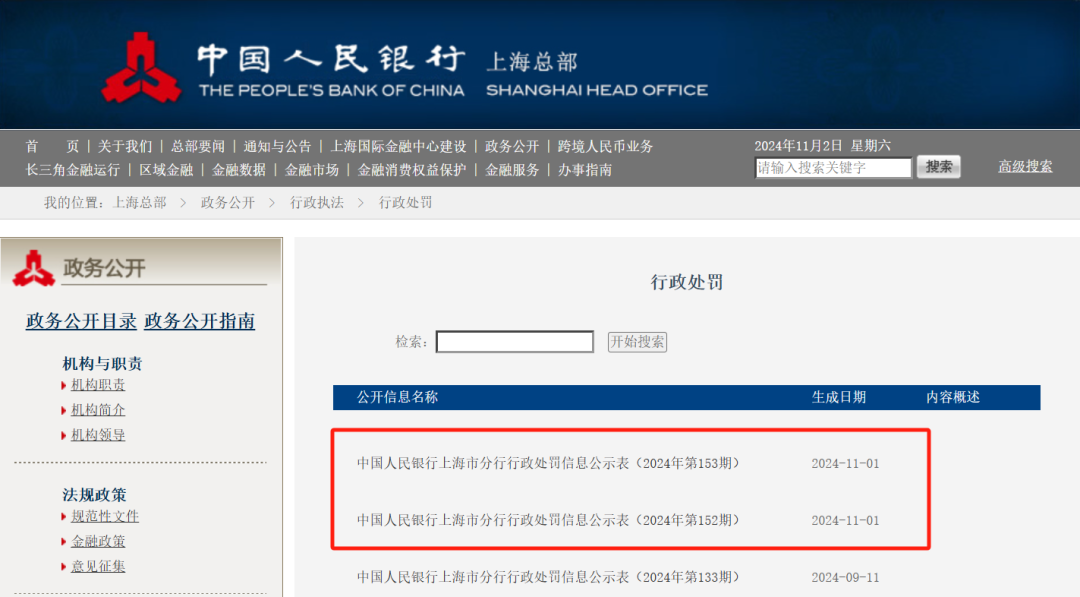Go to 总部要闻 in navigation bar
This screenshot has width=1080, height=597.
tap(198, 146)
